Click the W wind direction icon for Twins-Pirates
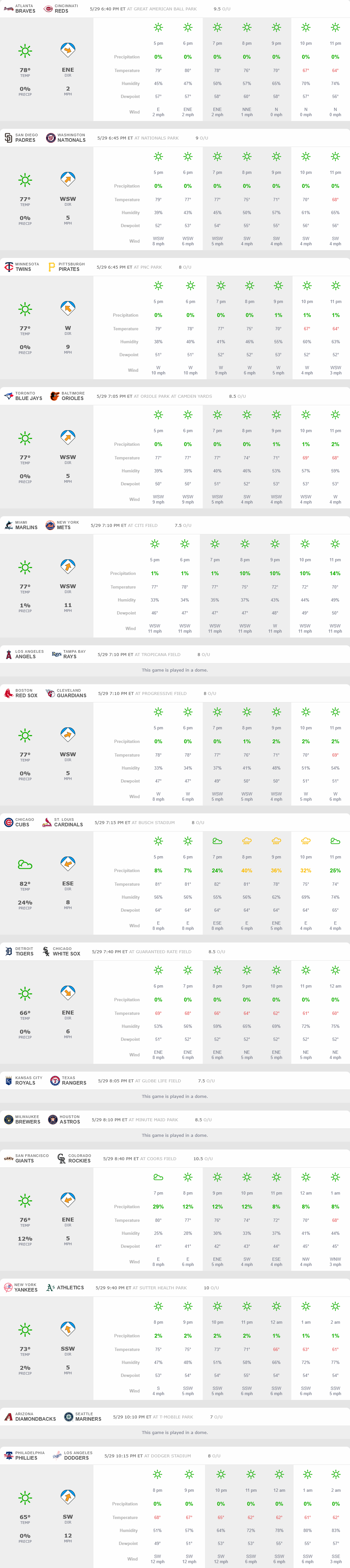This screenshot has width=350, height=1568. 67,309
